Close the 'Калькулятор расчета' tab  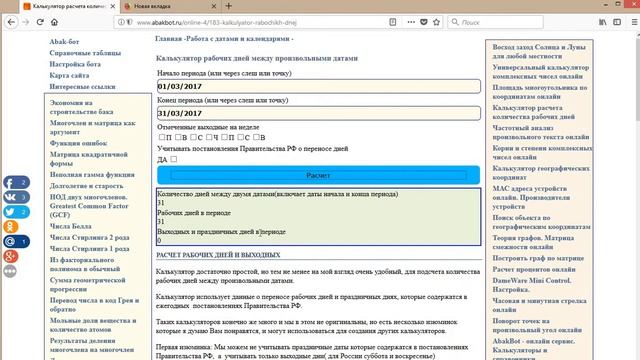tap(113, 6)
